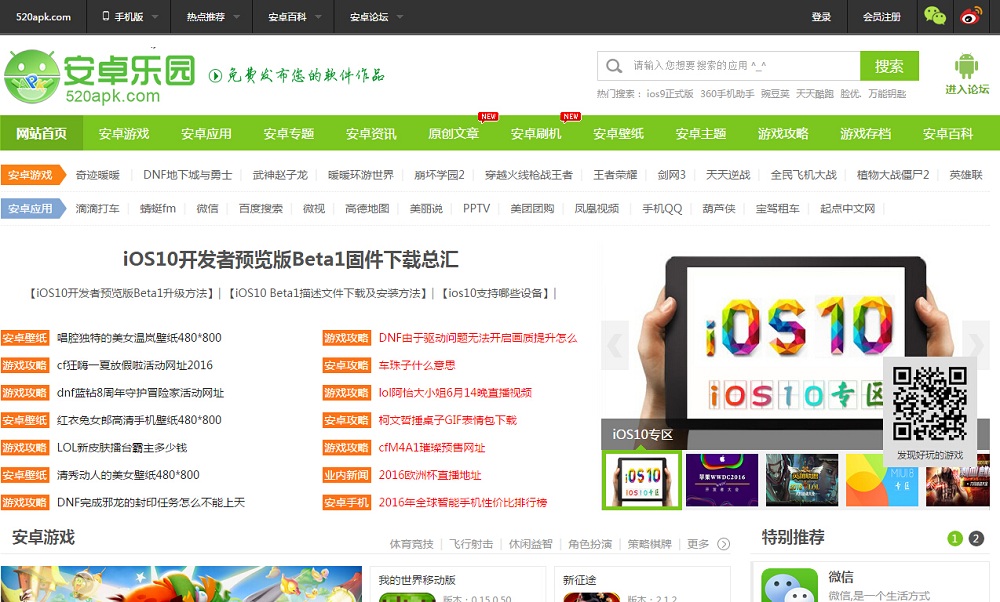Click the 安卓乐园 site logo
Image resolution: width=1000 pixels, height=602 pixels.
(100, 77)
